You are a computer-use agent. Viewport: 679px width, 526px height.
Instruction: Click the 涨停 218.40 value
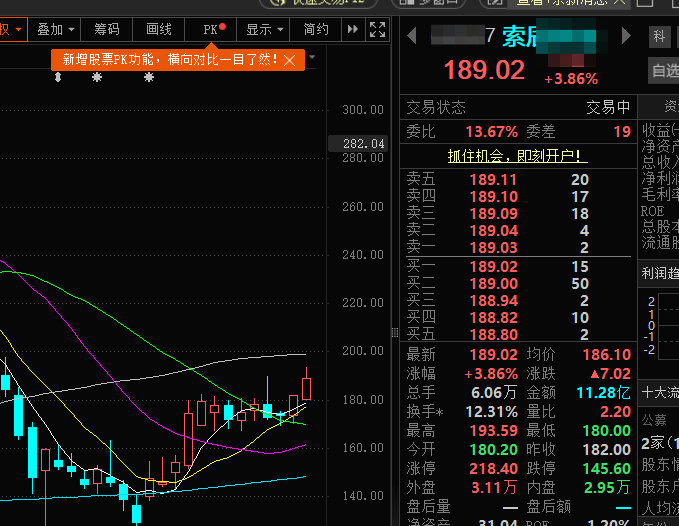[494, 469]
